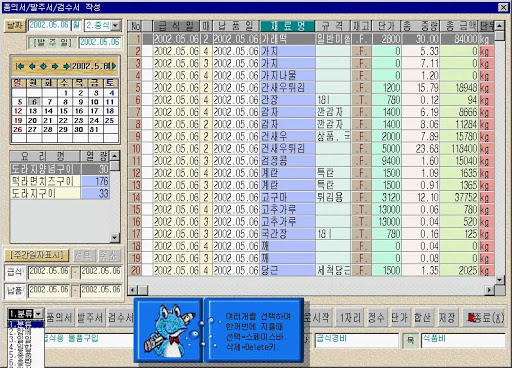
Task: Click the date field showing 2002.05.06 next to 날짜
Action: [x=49, y=25]
